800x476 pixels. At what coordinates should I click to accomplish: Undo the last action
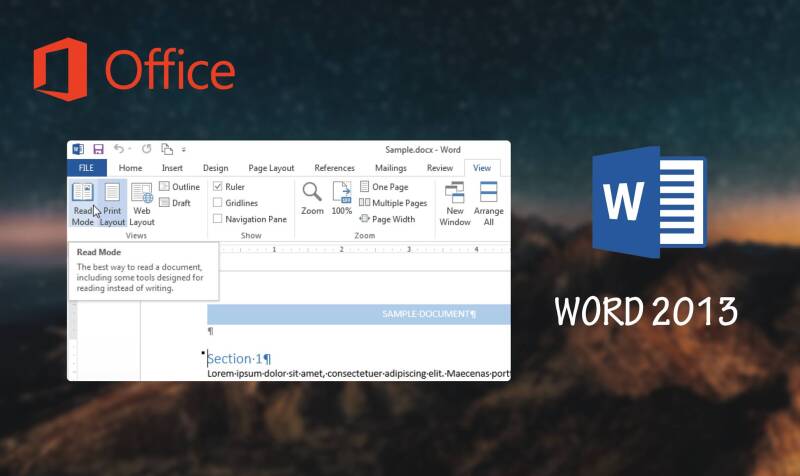click(119, 148)
